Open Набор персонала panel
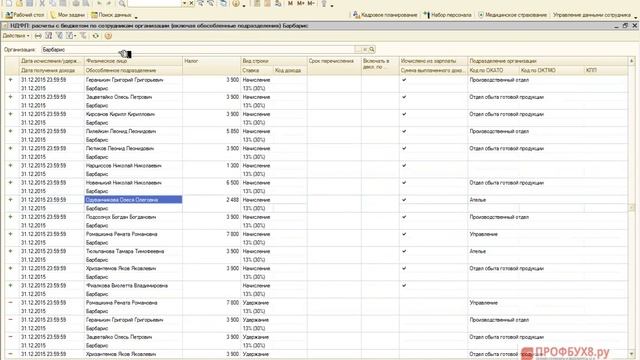The height and width of the screenshot is (360, 640). coord(447,15)
